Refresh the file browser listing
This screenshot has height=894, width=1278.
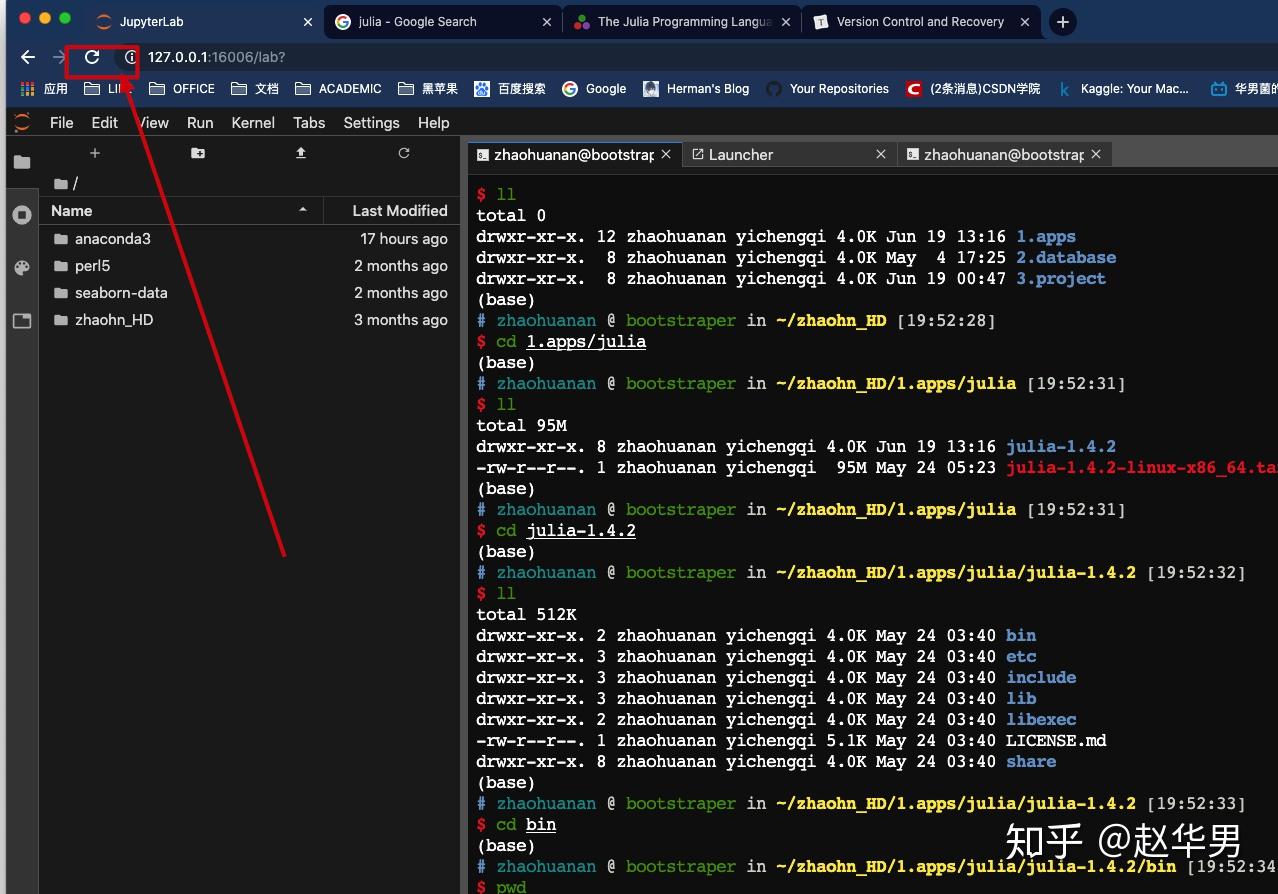click(x=403, y=153)
